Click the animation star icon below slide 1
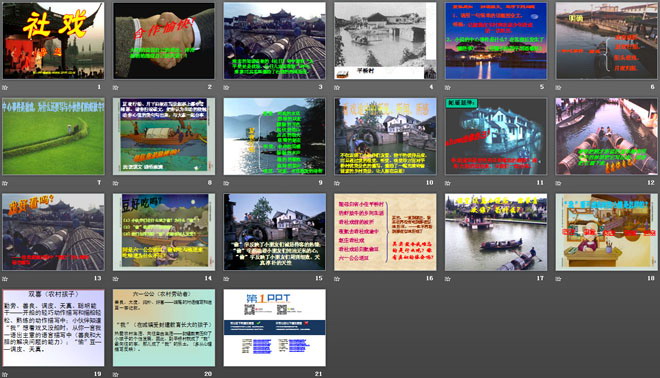 click(x=5, y=88)
